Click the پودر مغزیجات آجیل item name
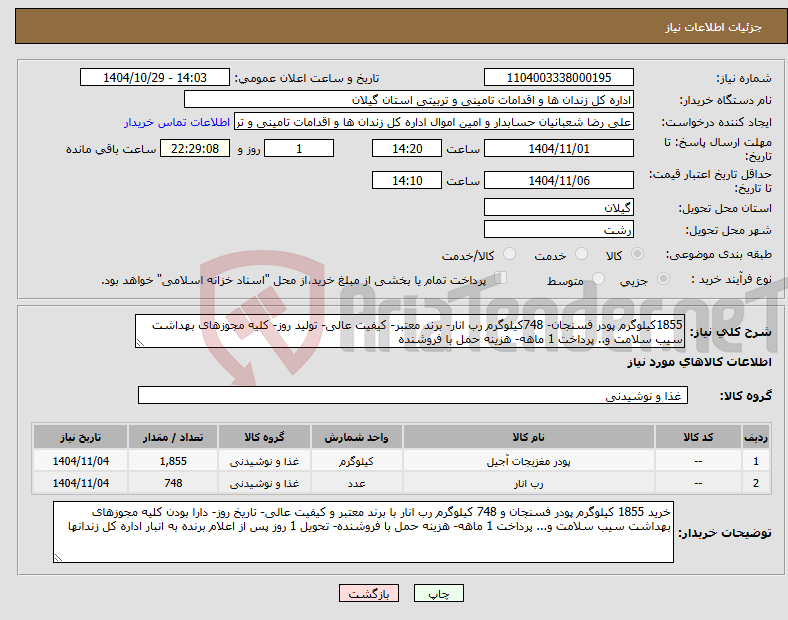 click(528, 461)
